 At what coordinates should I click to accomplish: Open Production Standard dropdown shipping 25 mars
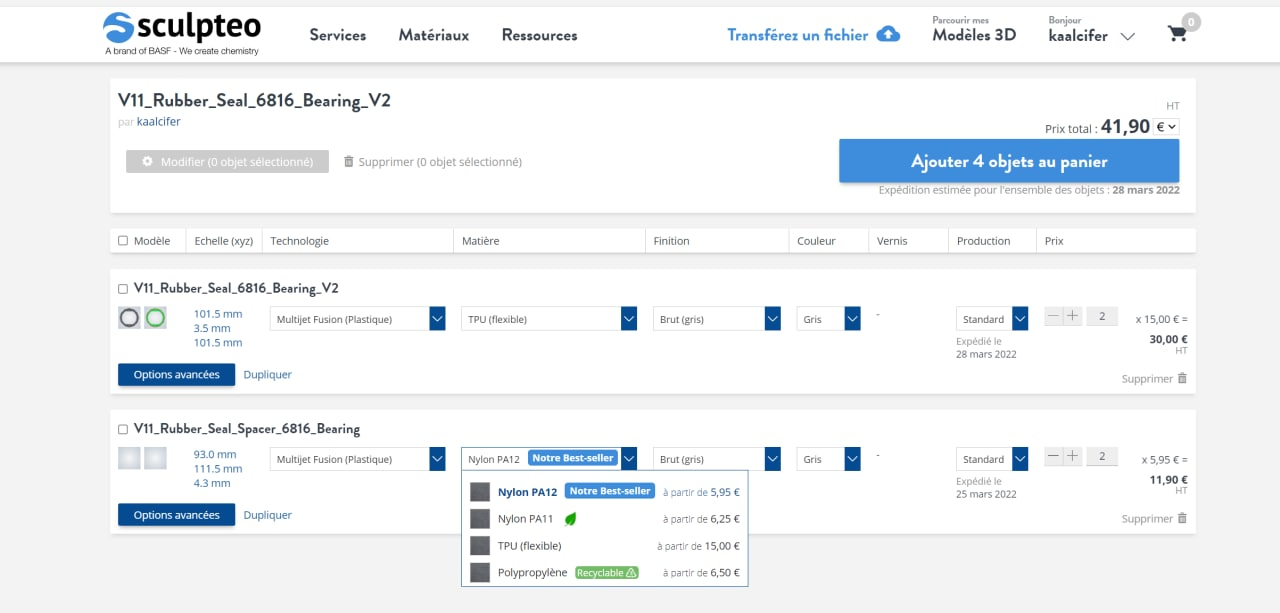click(x=992, y=459)
